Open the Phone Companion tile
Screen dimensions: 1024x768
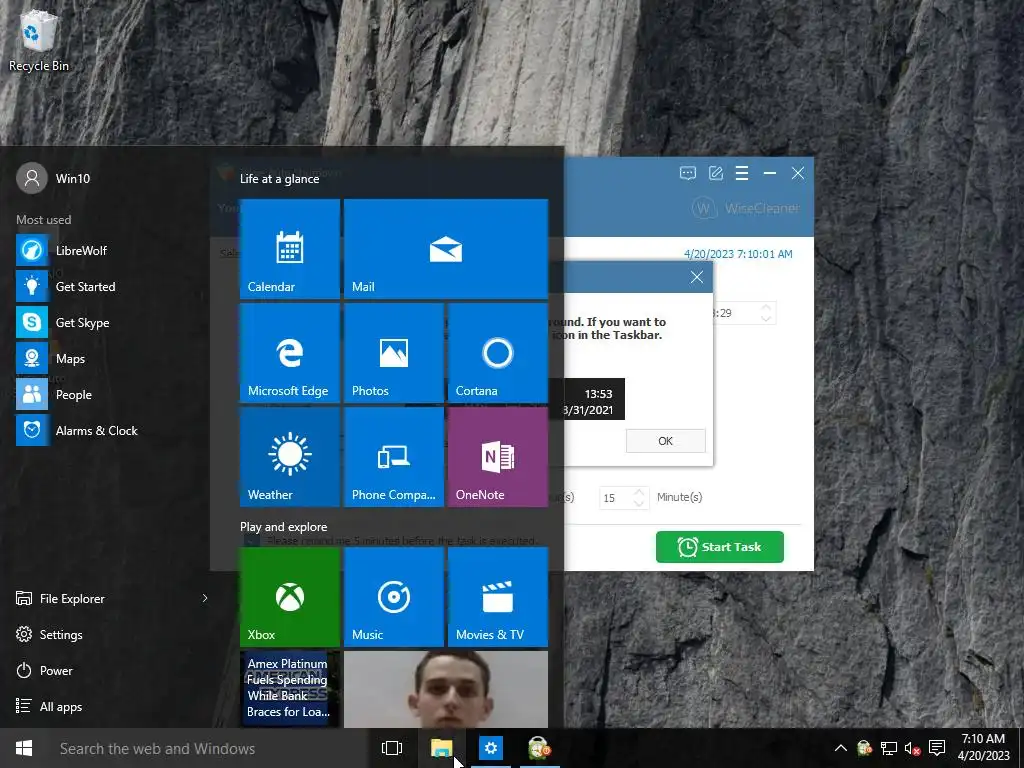click(x=394, y=457)
